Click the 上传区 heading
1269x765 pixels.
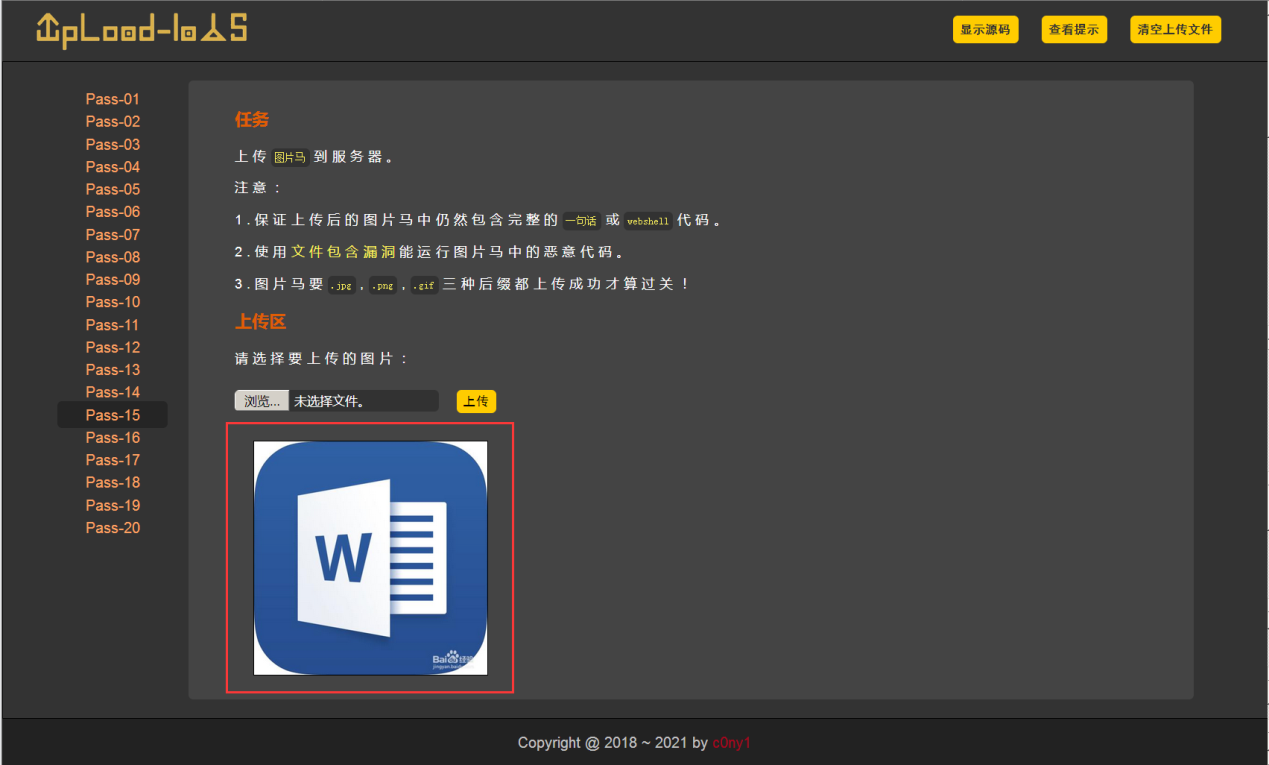261,322
